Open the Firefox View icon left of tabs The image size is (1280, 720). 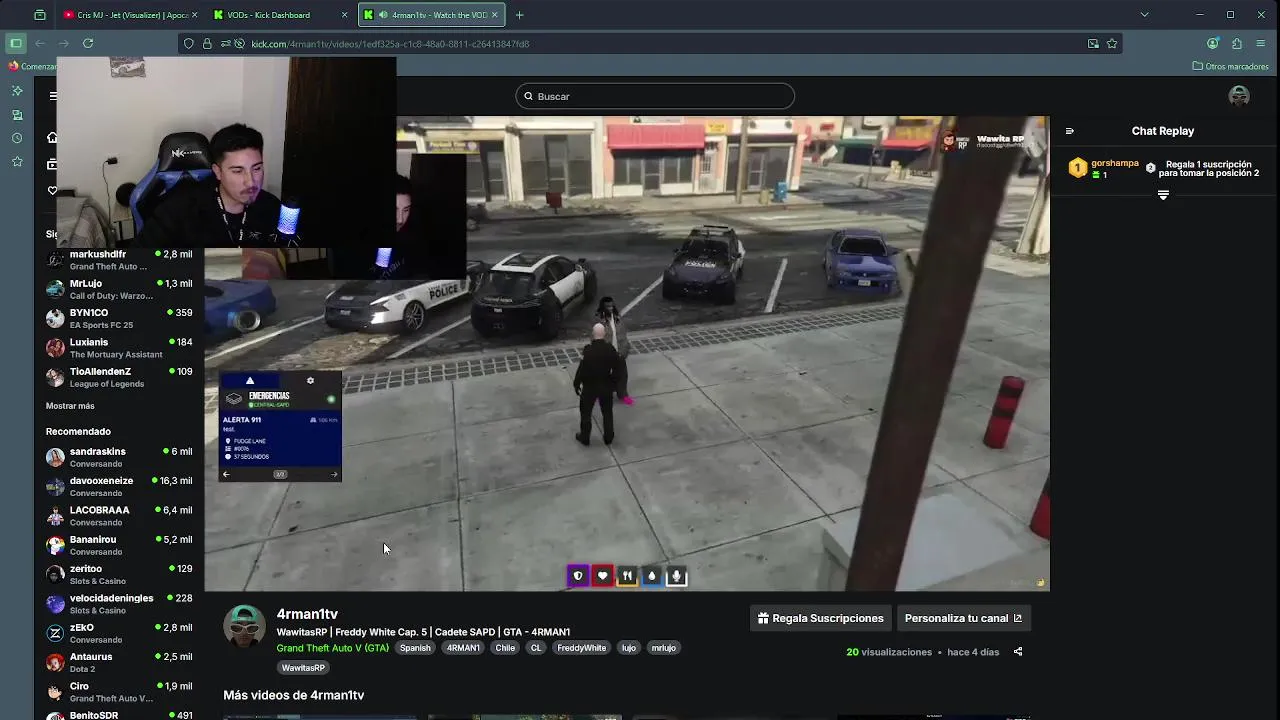pyautogui.click(x=39, y=15)
